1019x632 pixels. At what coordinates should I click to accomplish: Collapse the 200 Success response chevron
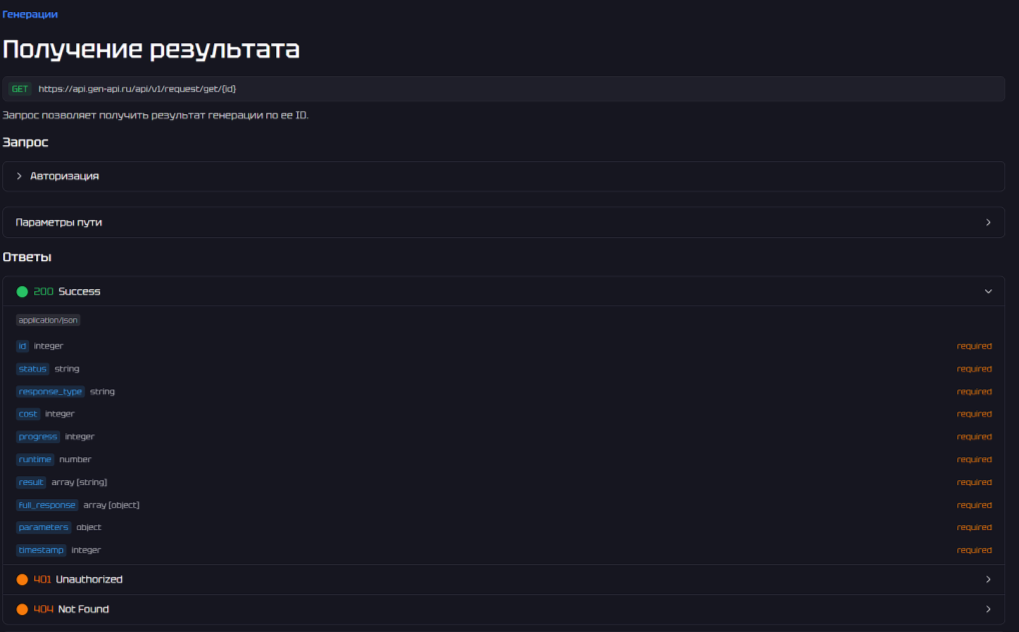coord(988,292)
